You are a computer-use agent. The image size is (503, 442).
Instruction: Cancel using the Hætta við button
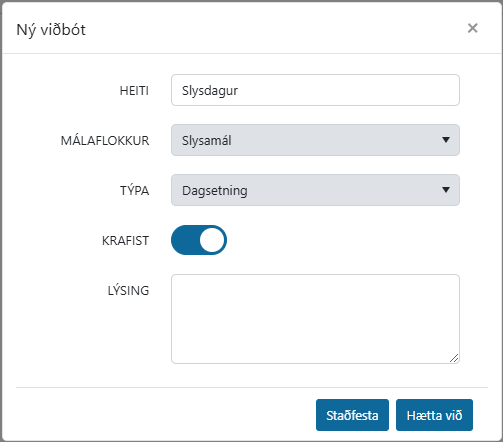pyautogui.click(x=434, y=415)
